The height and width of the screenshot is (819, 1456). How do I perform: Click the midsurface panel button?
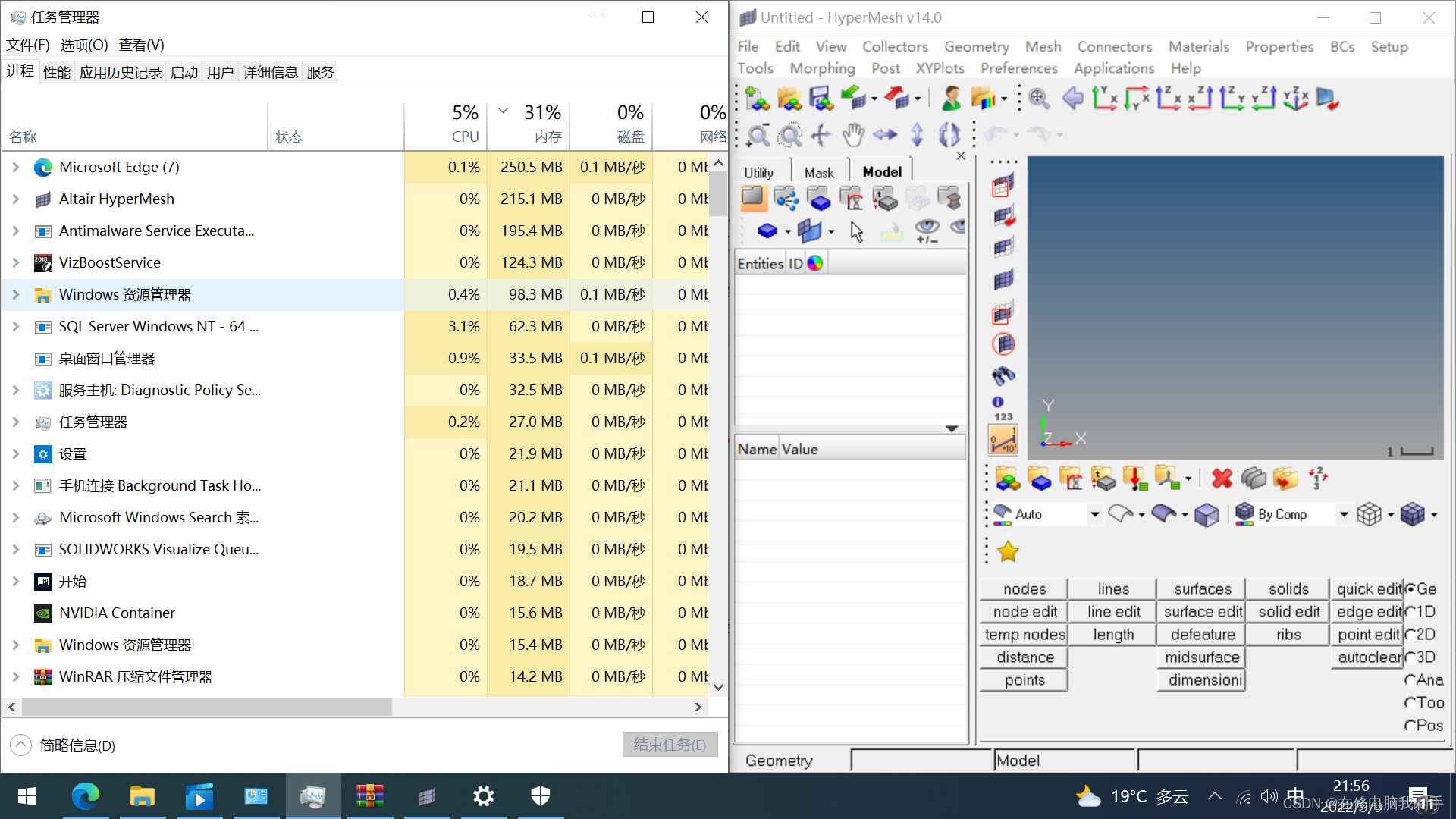pos(1202,657)
